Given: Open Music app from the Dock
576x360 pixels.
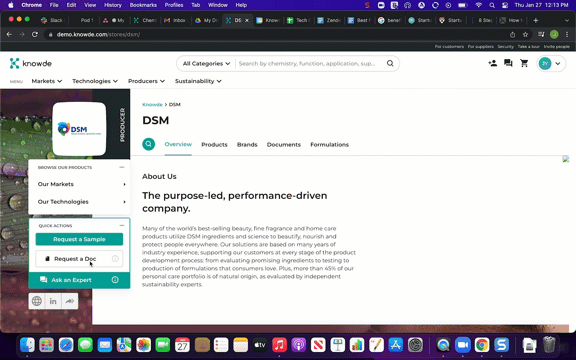Looking at the screenshot, I should coord(280,345).
